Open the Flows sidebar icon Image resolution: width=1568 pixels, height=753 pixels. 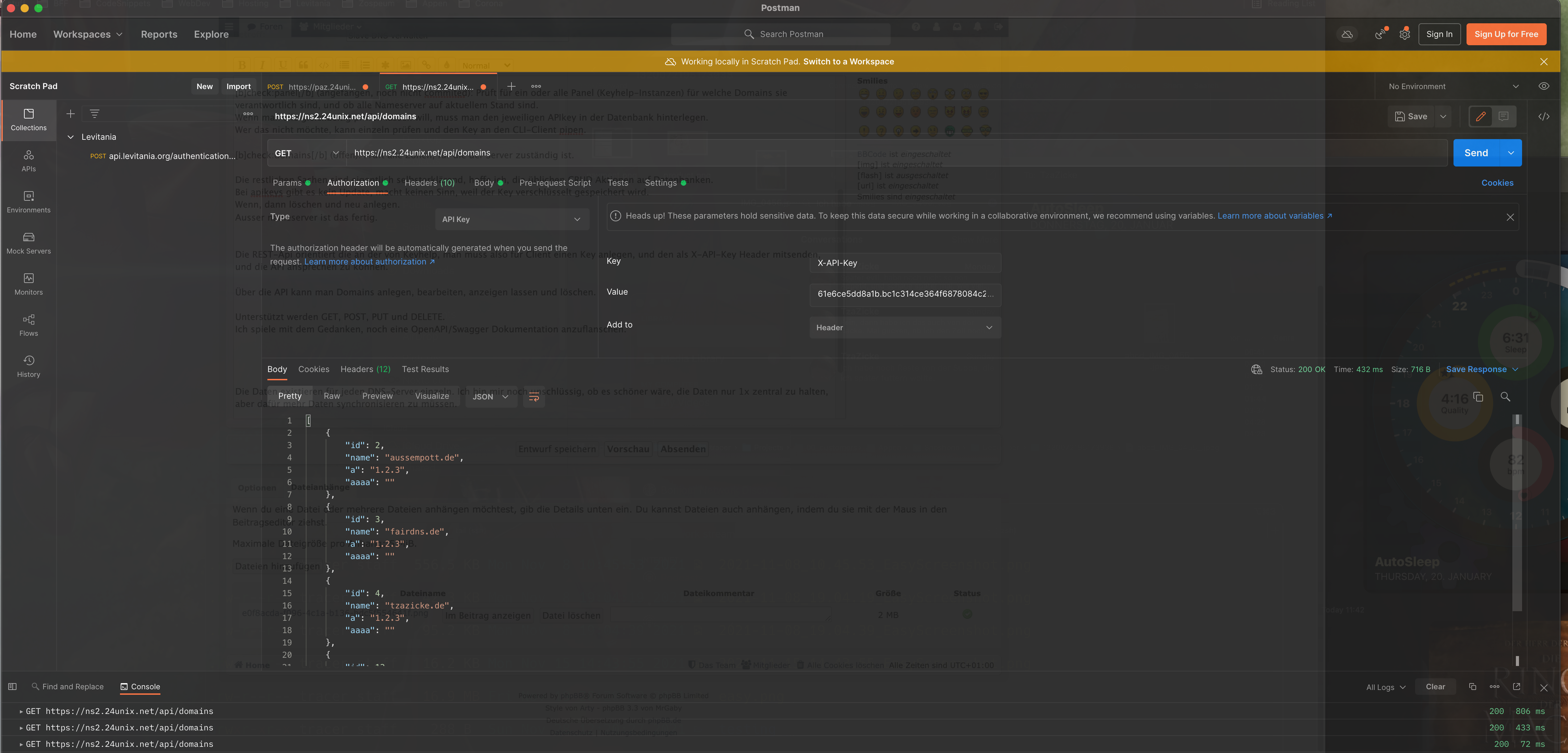coord(28,325)
